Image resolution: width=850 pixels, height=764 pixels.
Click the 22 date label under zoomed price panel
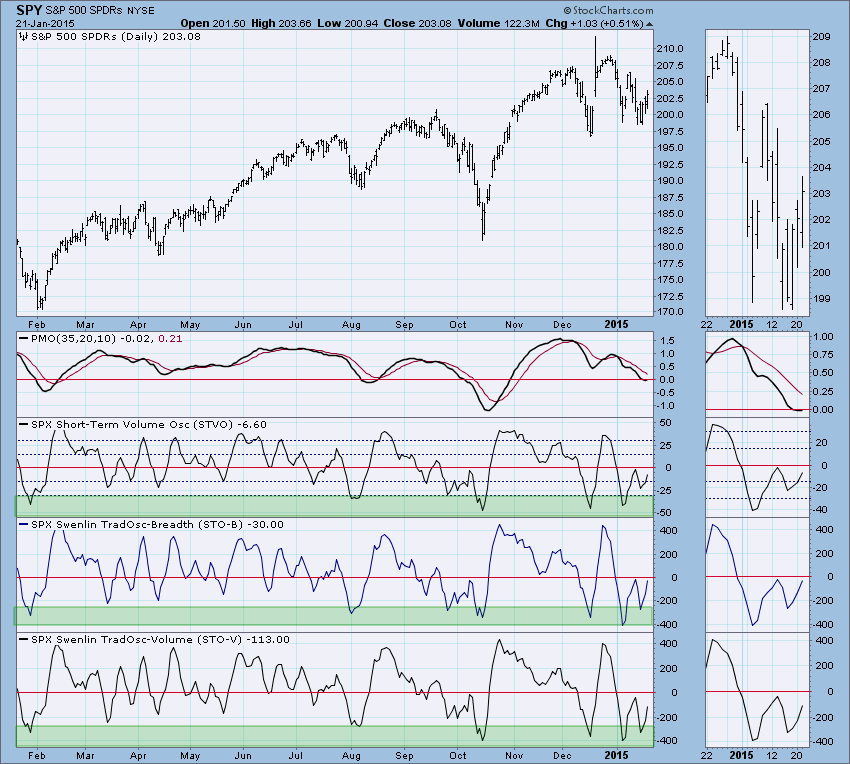[706, 324]
